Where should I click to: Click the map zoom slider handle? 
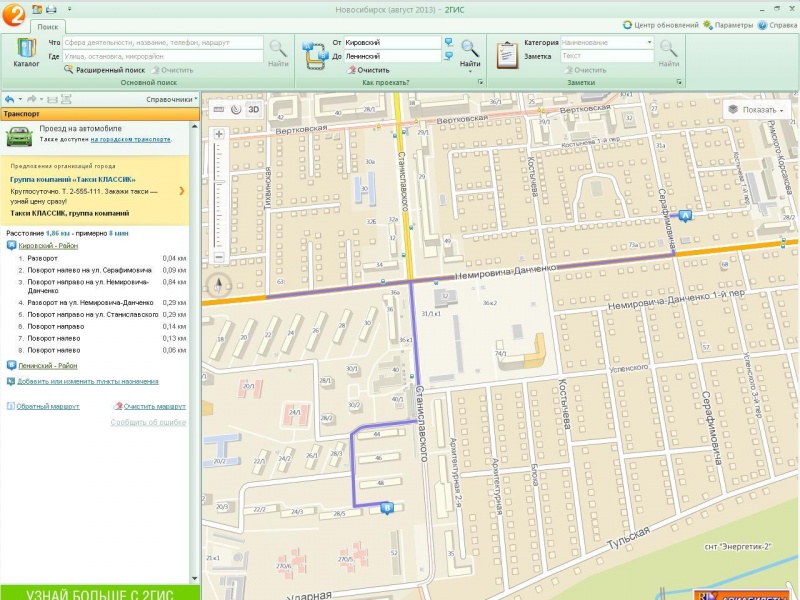point(219,182)
